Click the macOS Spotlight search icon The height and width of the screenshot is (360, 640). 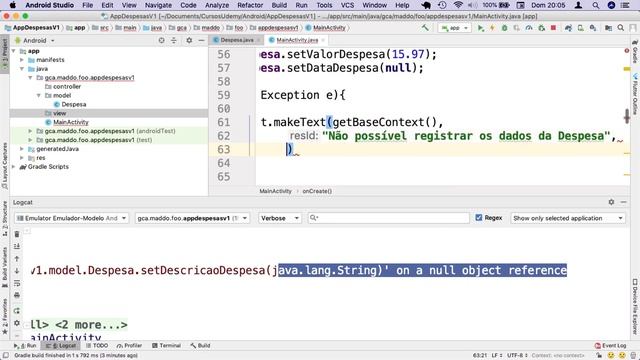[596, 5]
